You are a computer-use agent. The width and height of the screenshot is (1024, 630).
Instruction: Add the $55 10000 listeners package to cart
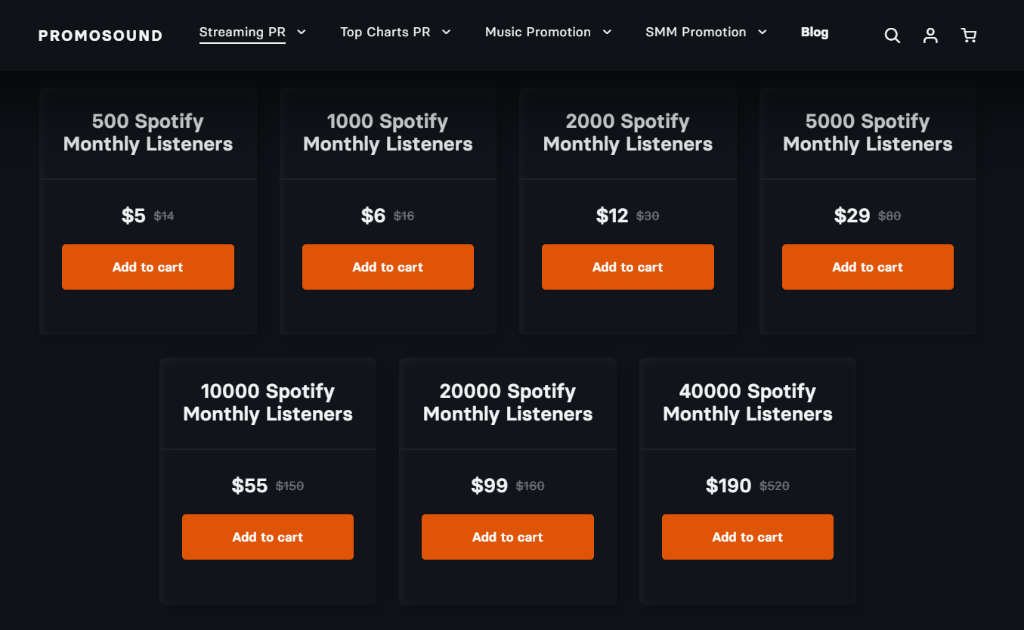click(x=268, y=537)
